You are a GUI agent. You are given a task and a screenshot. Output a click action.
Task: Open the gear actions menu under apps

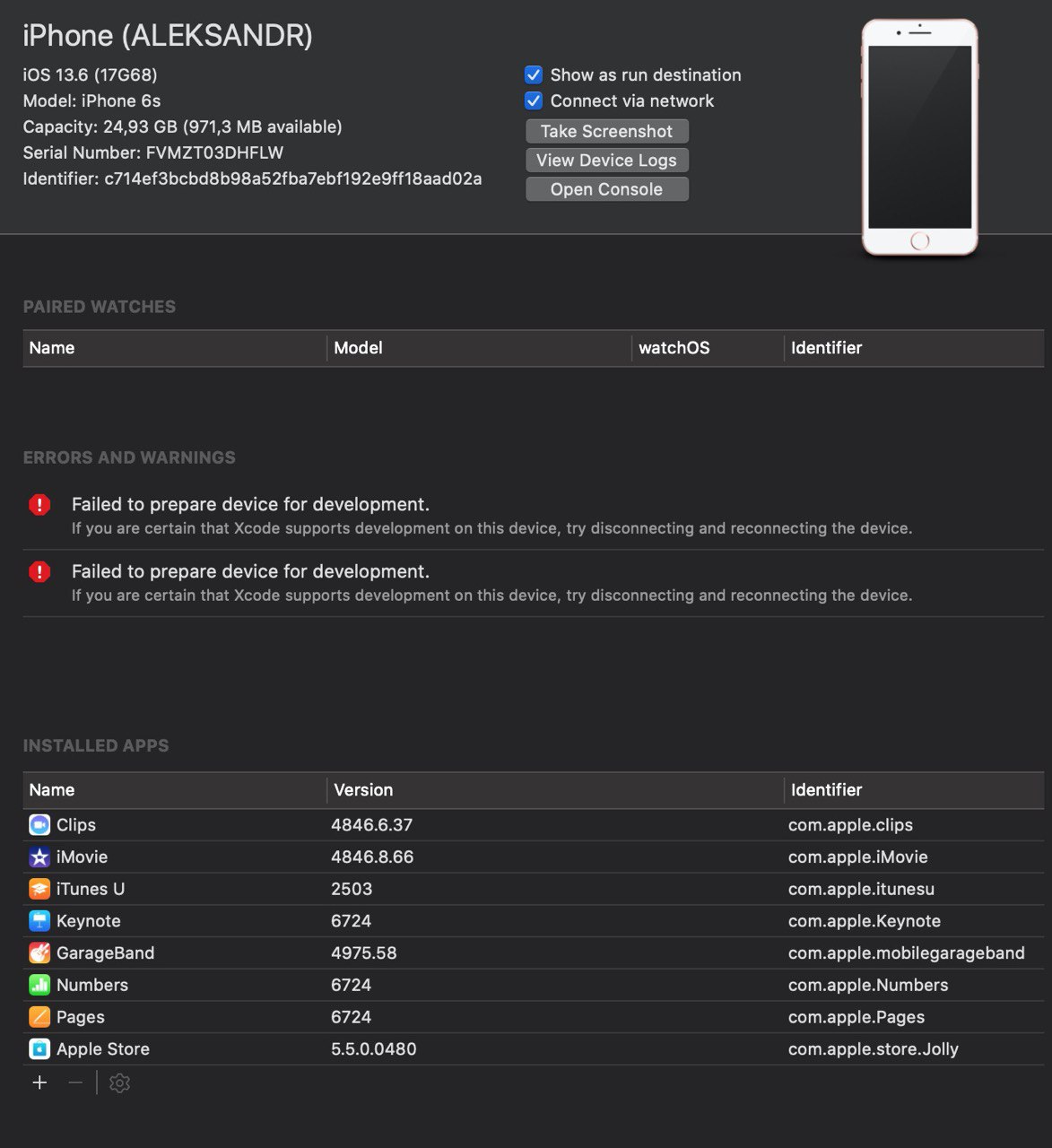(119, 1083)
